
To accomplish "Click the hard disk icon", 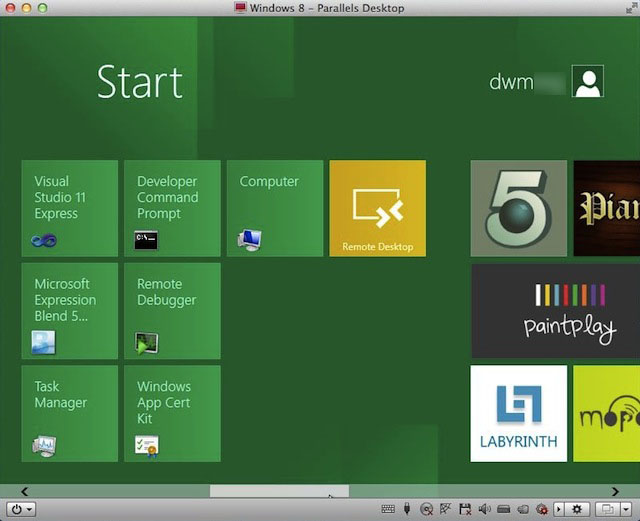I will [x=504, y=509].
